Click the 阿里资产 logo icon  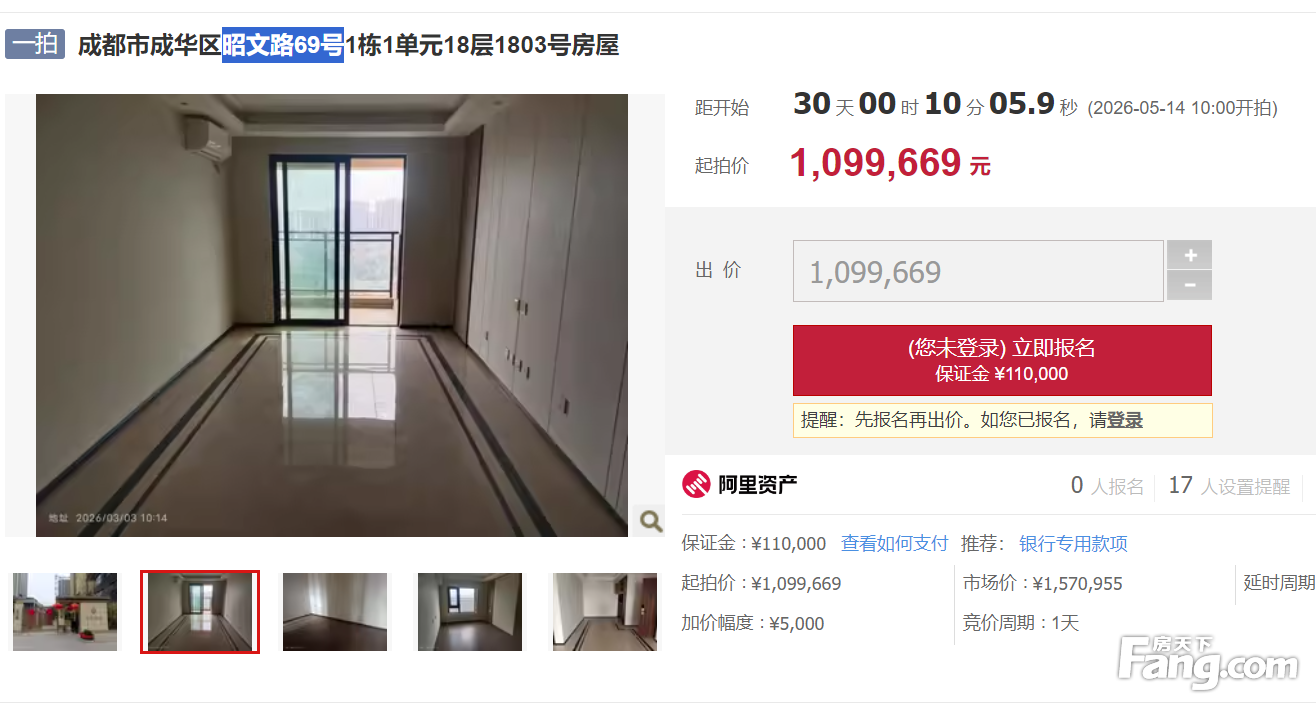pos(696,485)
